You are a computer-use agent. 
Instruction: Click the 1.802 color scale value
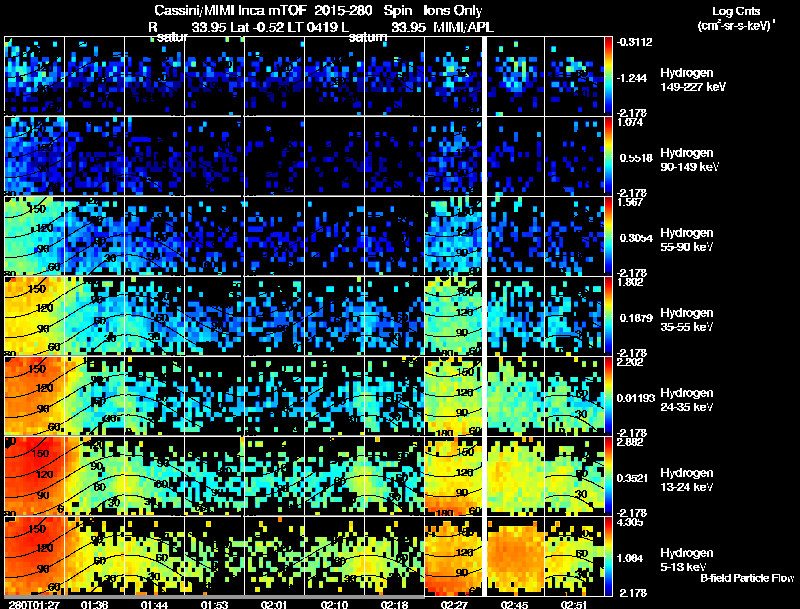pyautogui.click(x=630, y=283)
